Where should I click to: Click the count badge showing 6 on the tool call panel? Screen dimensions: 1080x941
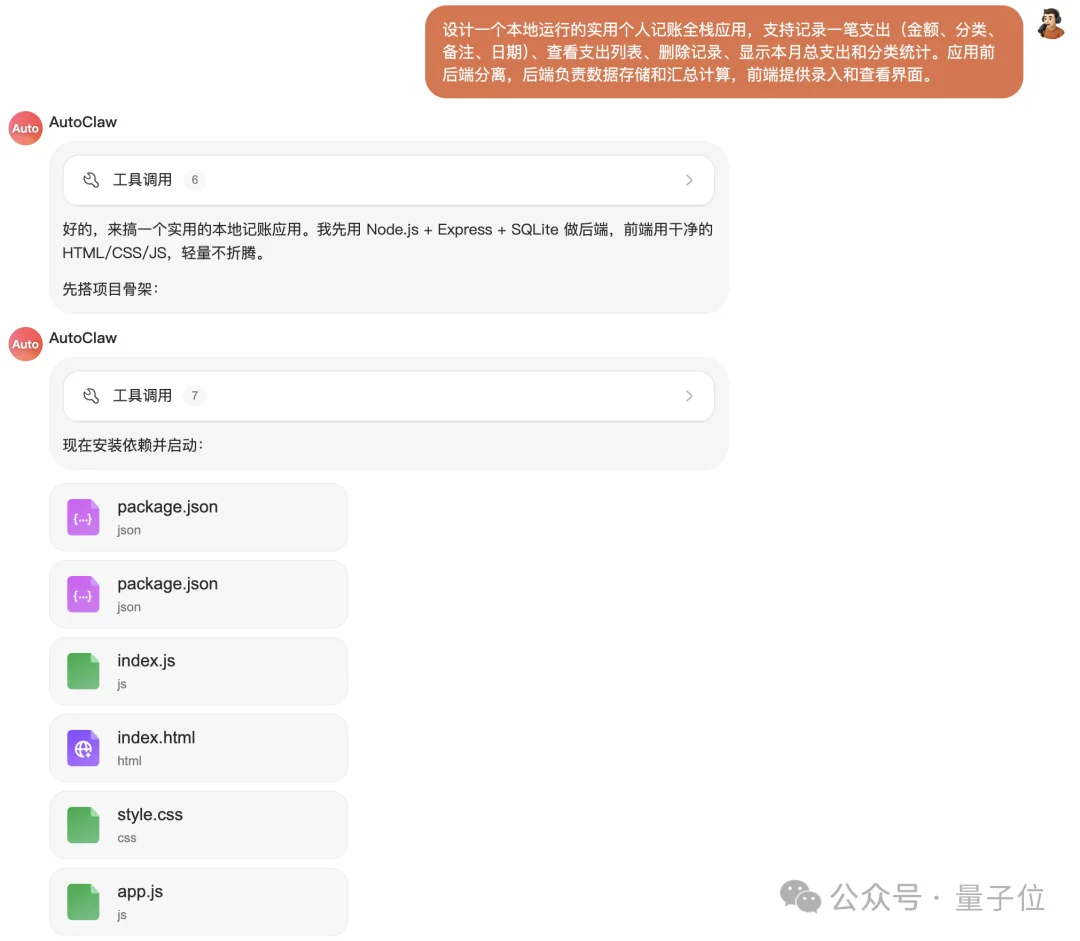(x=194, y=179)
